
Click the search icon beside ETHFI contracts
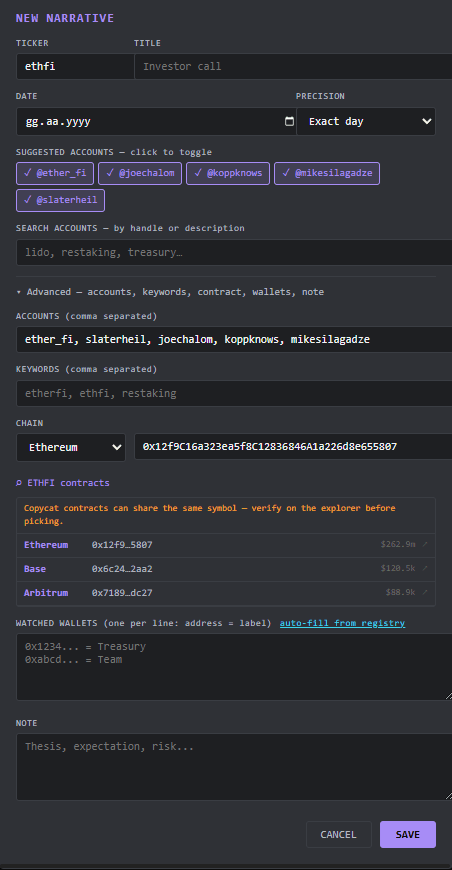pyautogui.click(x=19, y=483)
